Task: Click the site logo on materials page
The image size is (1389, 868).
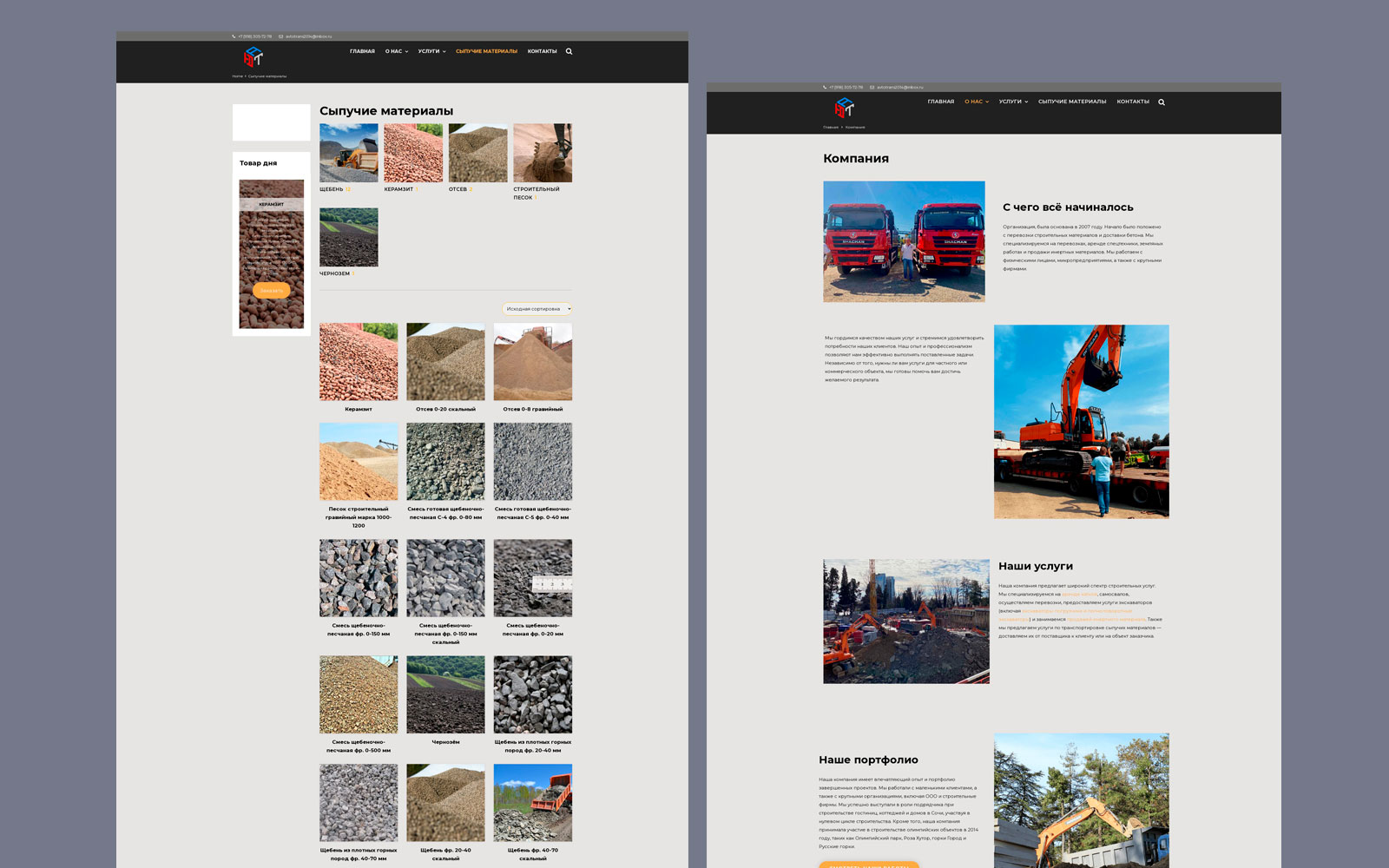Action: 253,56
